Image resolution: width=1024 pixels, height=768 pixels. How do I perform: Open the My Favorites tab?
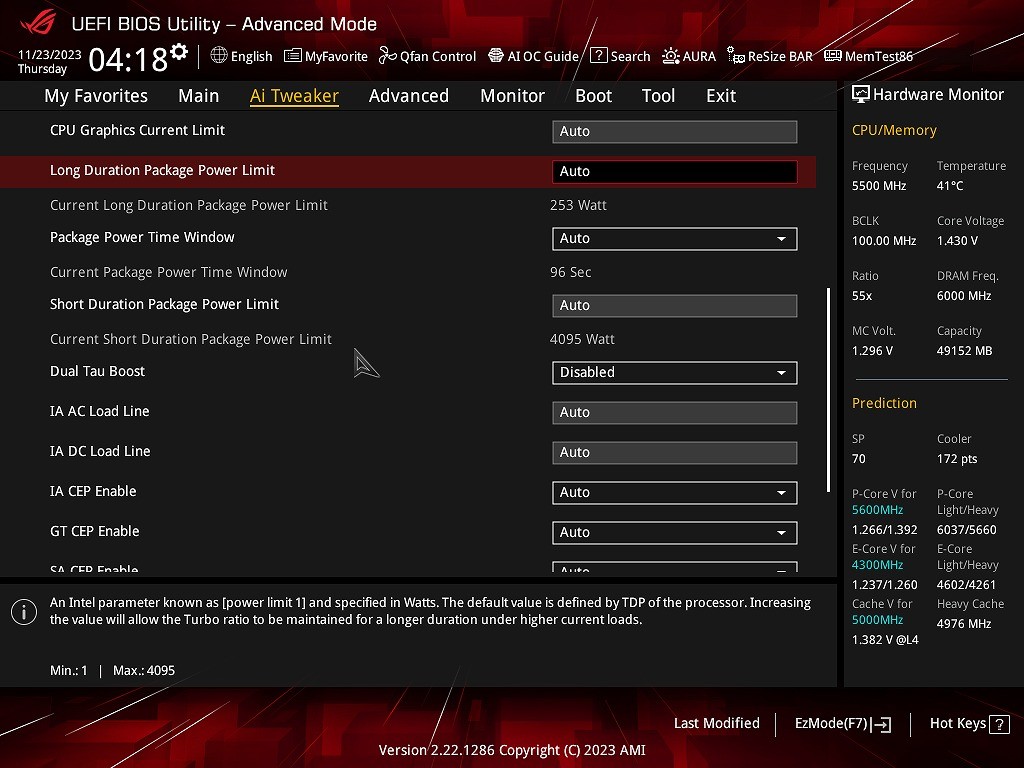tap(96, 96)
